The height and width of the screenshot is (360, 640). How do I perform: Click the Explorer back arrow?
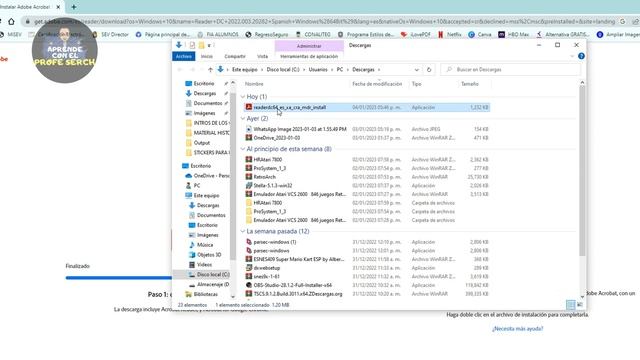pyautogui.click(x=180, y=70)
